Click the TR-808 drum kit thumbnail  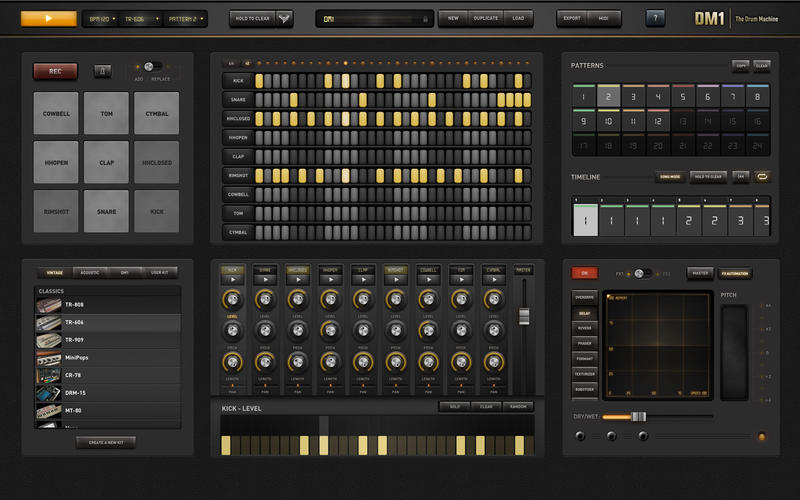(x=49, y=304)
